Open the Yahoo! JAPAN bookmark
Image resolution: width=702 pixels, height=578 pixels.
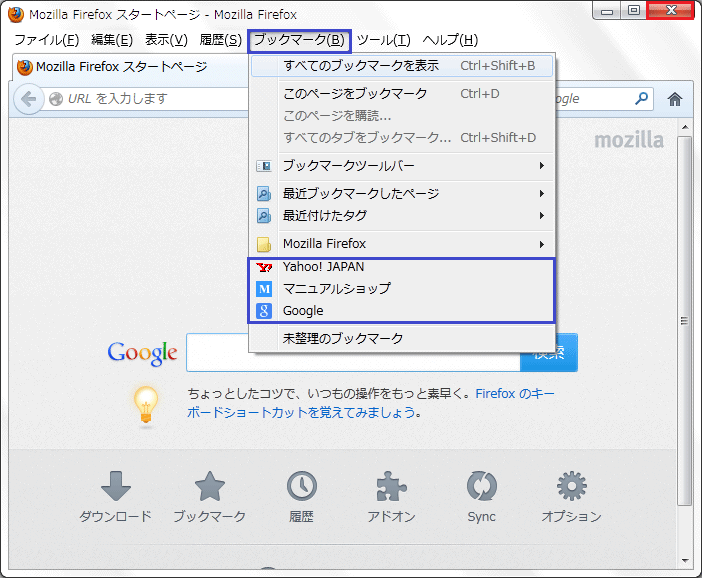(x=402, y=267)
